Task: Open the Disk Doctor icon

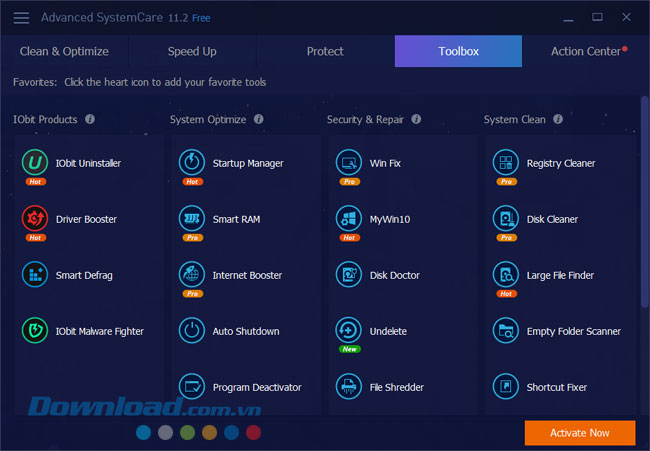Action: click(349, 274)
